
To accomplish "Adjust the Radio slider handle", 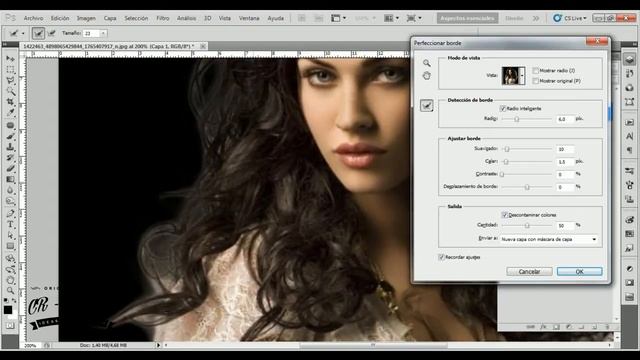I will [x=517, y=119].
